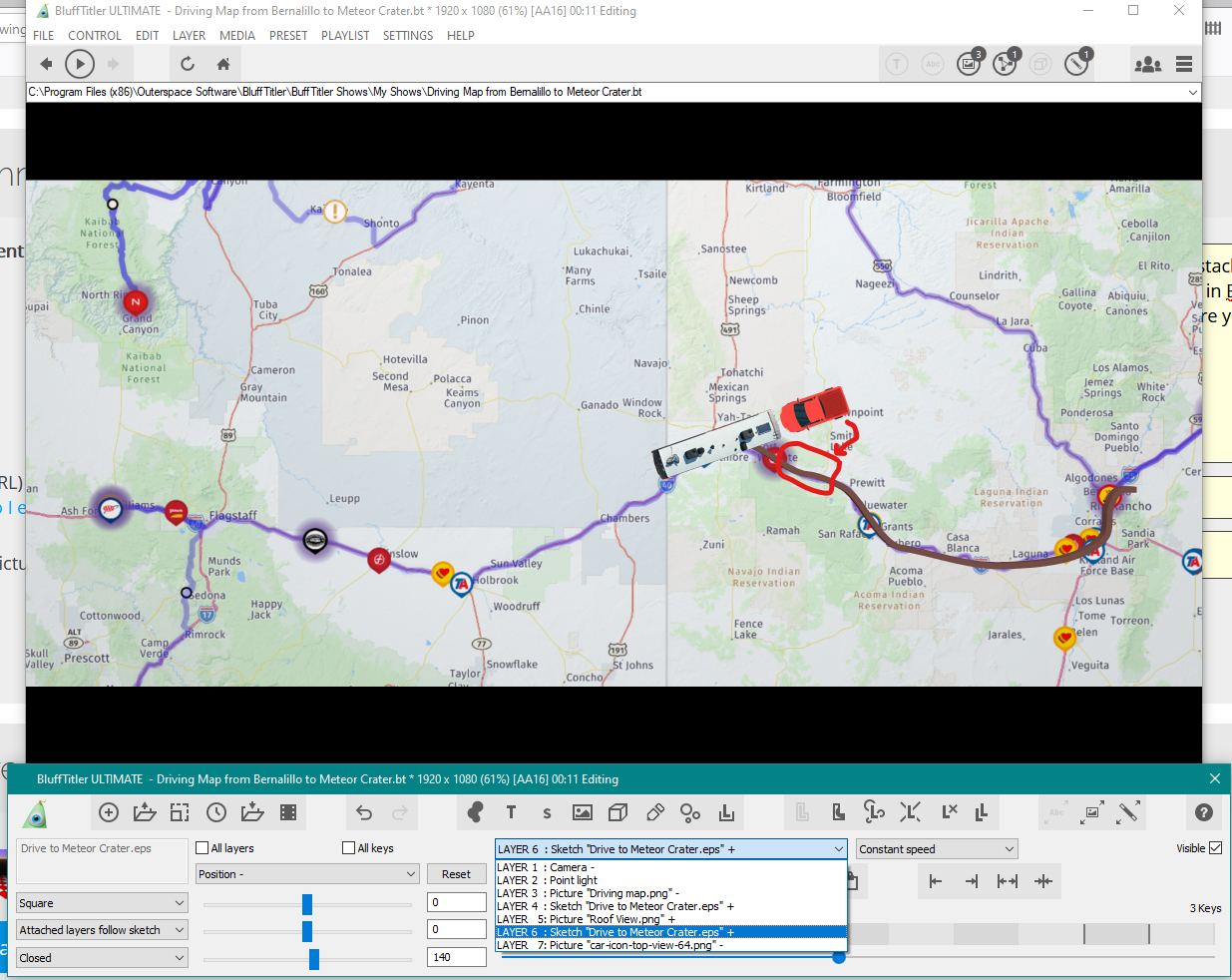Click the Drive to Meteor Crater.eps text box
Image resolution: width=1232 pixels, height=980 pixels.
102,860
